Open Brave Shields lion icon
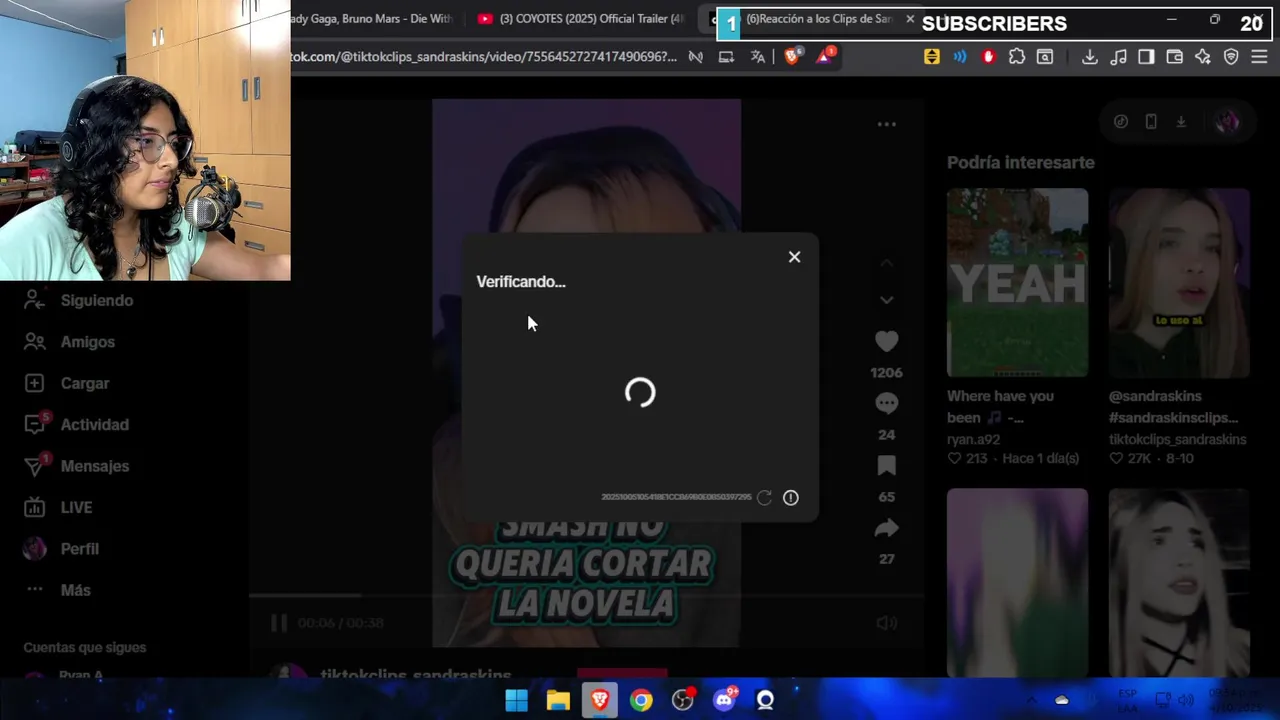Viewport: 1280px width, 720px height. tap(791, 57)
